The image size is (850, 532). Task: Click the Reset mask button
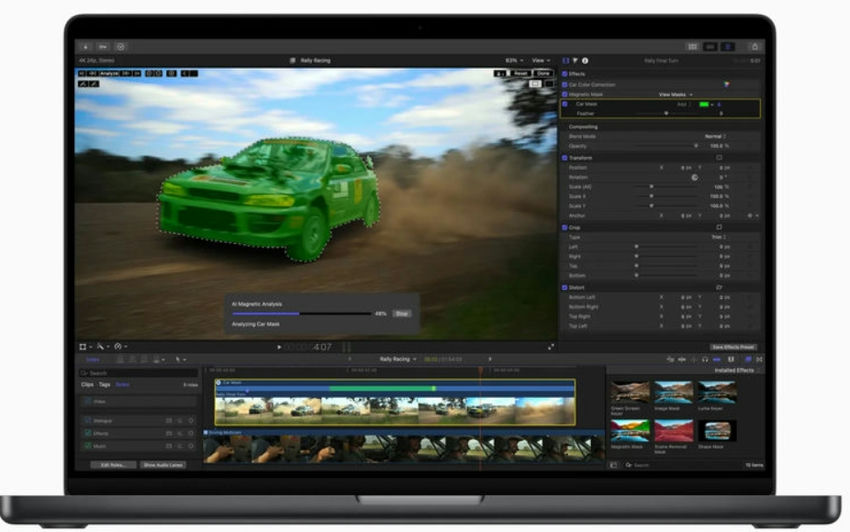pyautogui.click(x=520, y=73)
